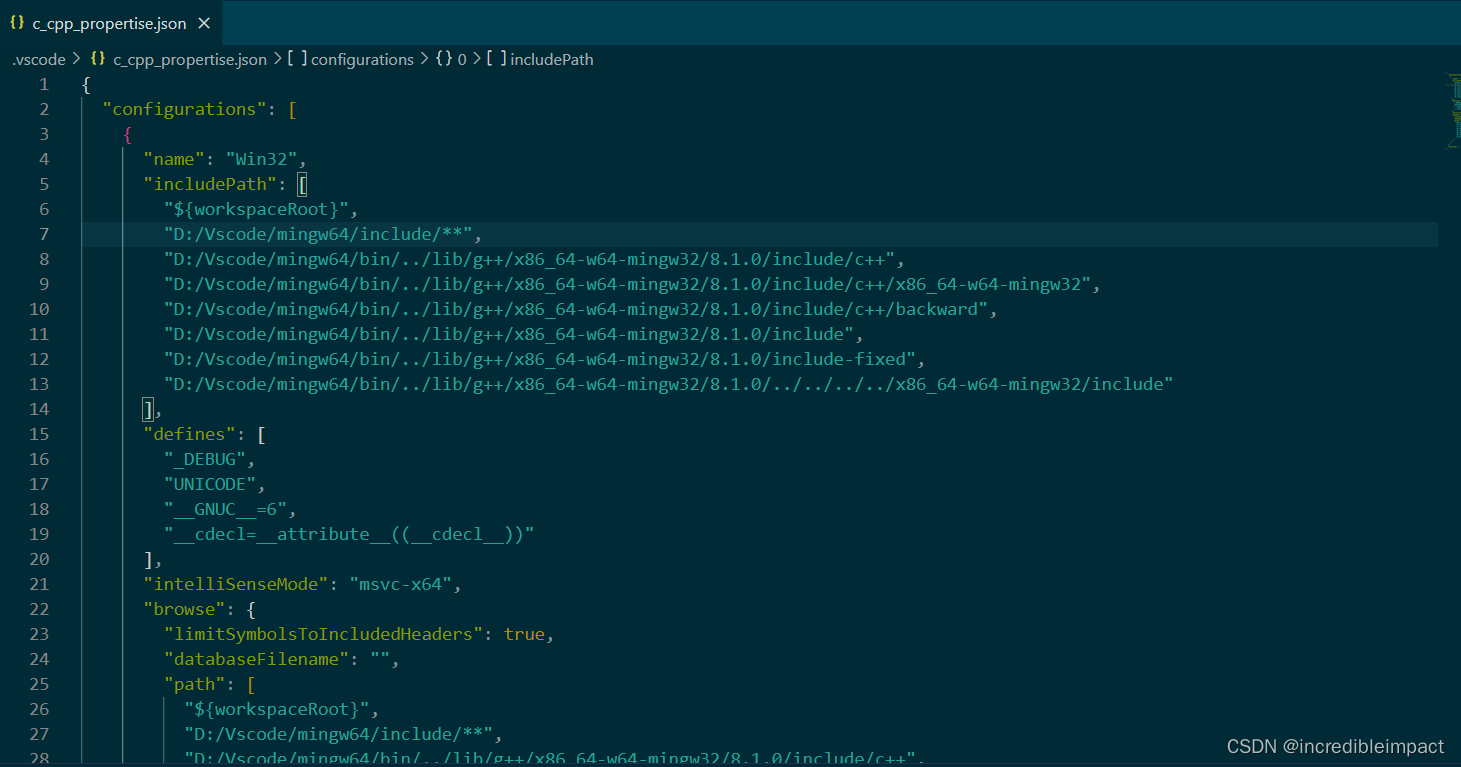Click the object braces icon before breadcrumb 0
This screenshot has height=767, width=1461.
pos(444,59)
